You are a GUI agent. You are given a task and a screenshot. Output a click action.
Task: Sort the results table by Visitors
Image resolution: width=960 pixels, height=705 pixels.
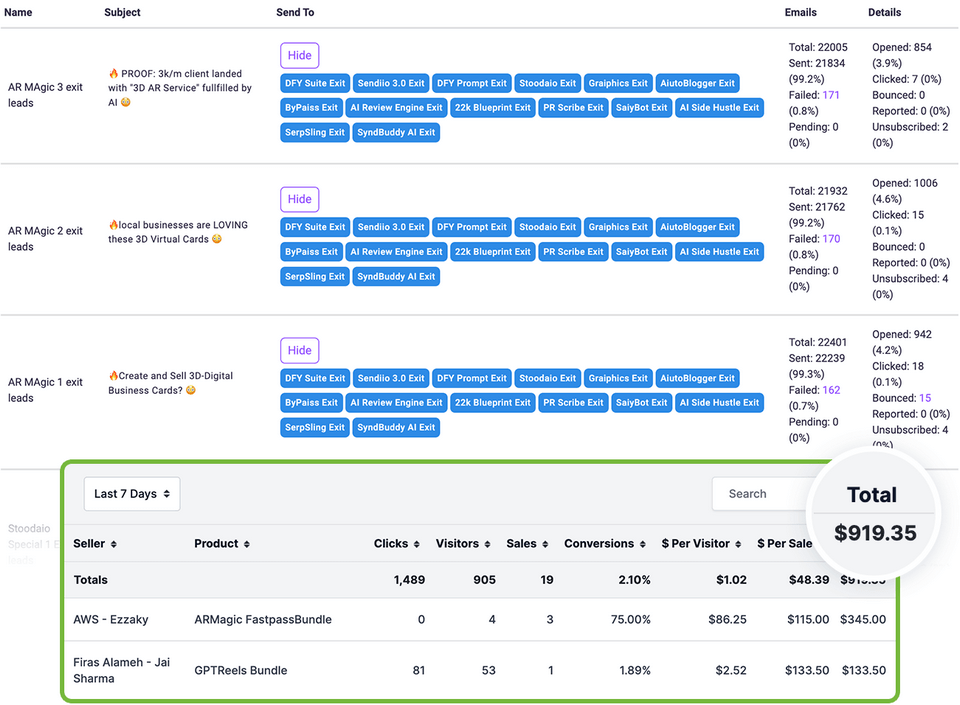[462, 543]
